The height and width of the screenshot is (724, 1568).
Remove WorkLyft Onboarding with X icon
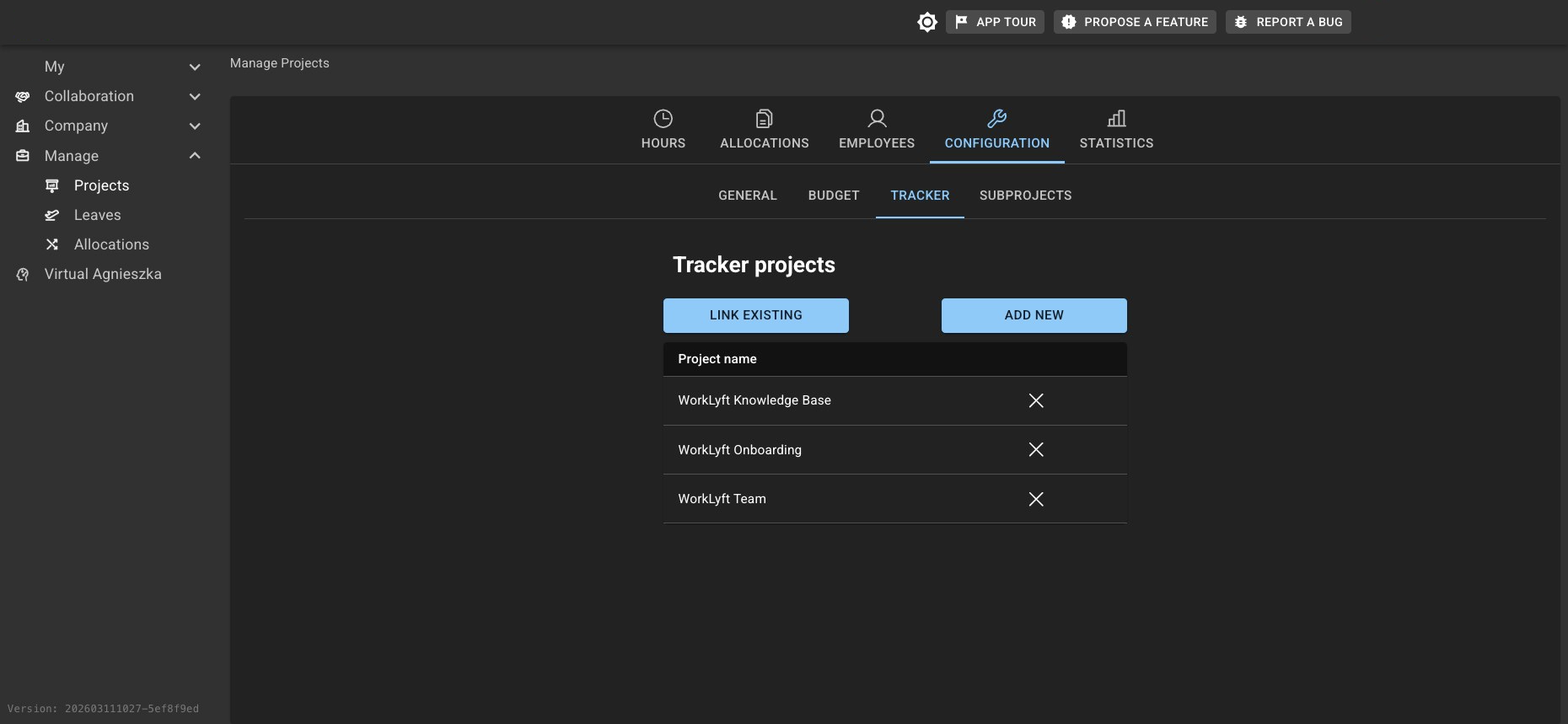click(1035, 449)
